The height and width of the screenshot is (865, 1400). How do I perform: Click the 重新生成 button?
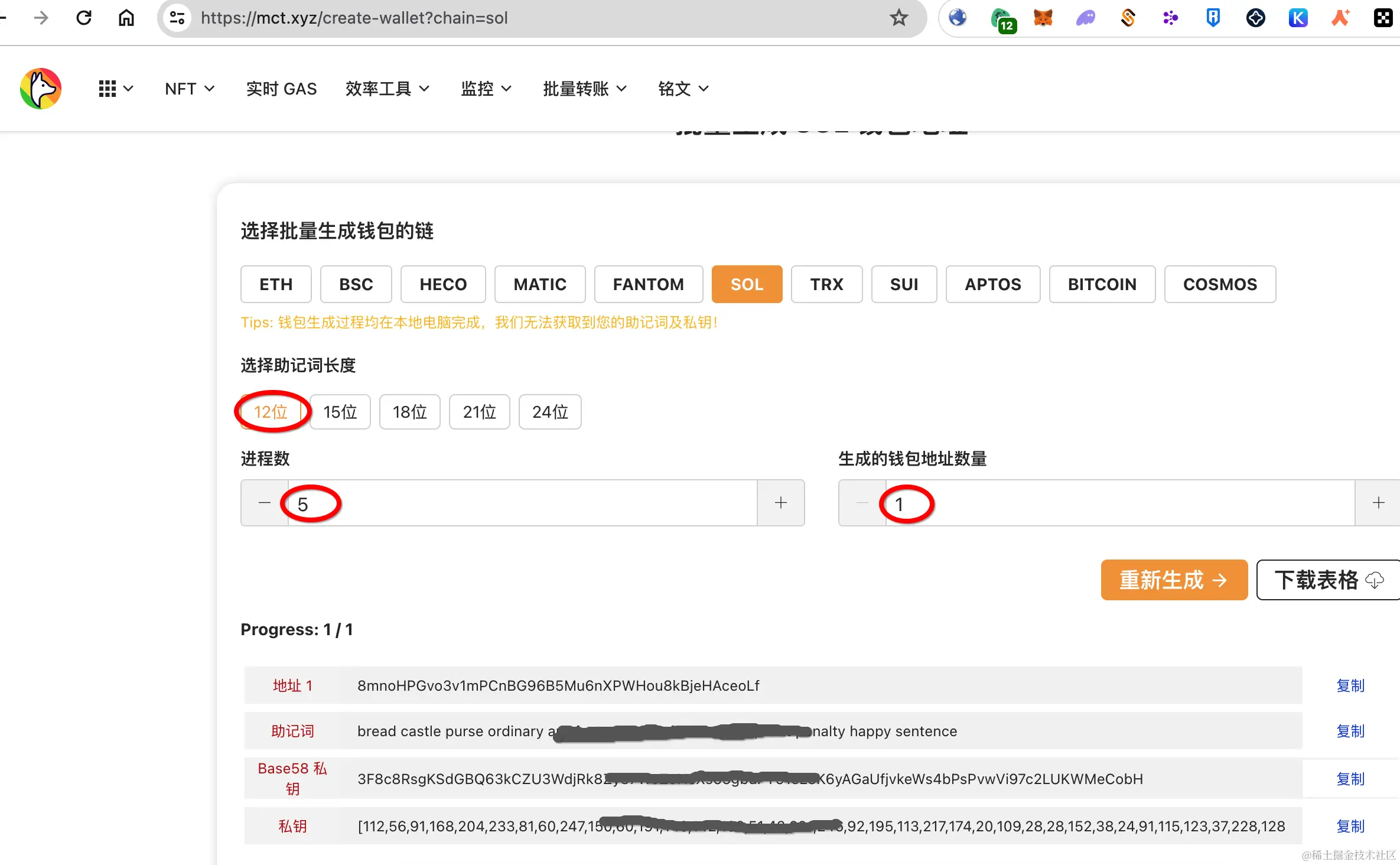(1174, 580)
